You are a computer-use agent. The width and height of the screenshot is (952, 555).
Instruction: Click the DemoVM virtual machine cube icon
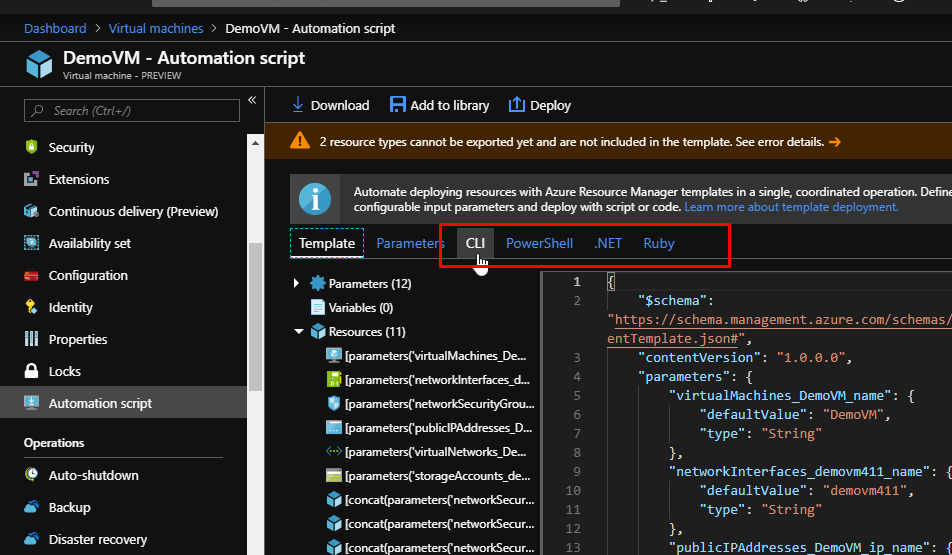pyautogui.click(x=39, y=64)
